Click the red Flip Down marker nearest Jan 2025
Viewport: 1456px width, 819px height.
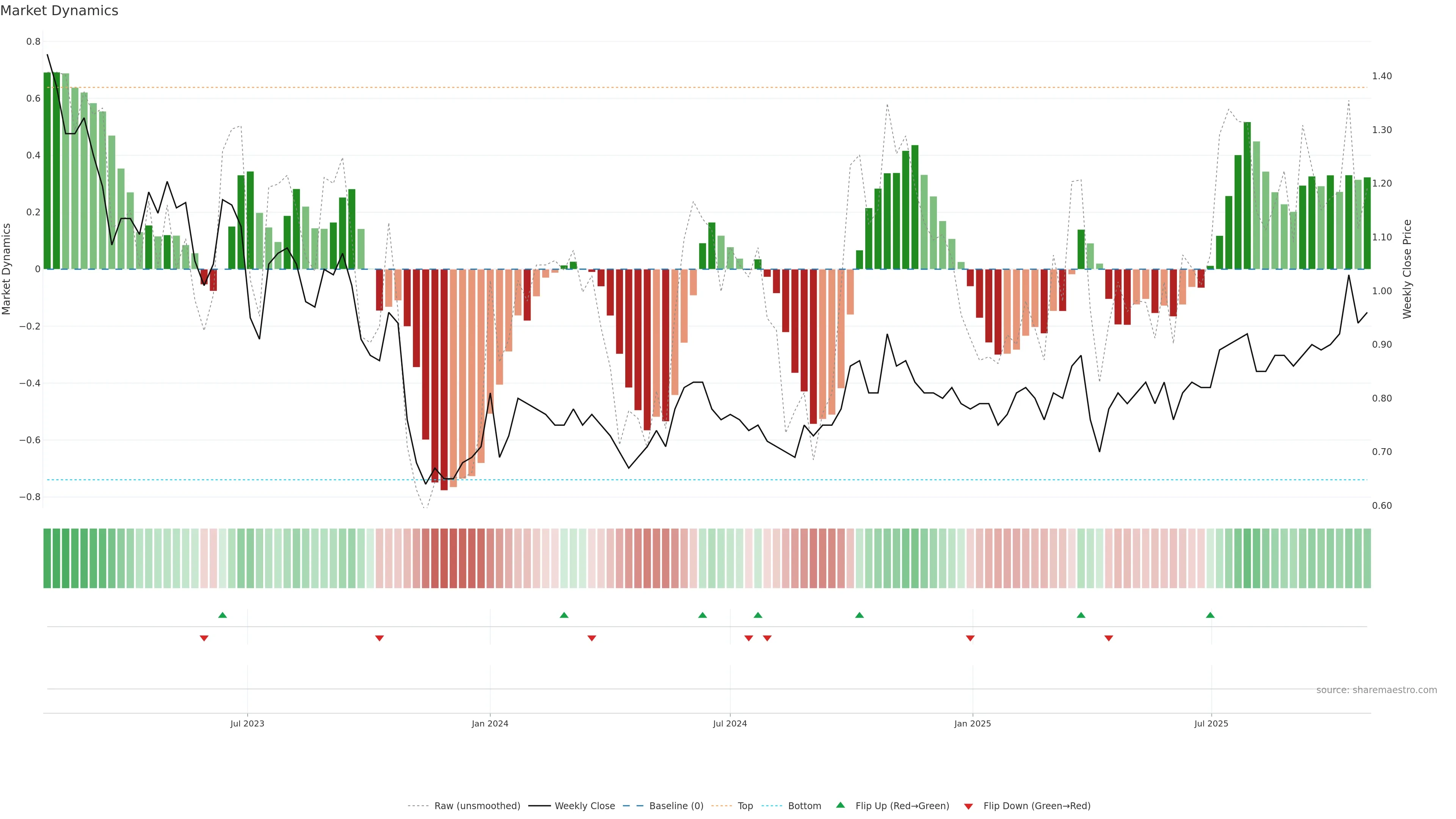click(970, 638)
